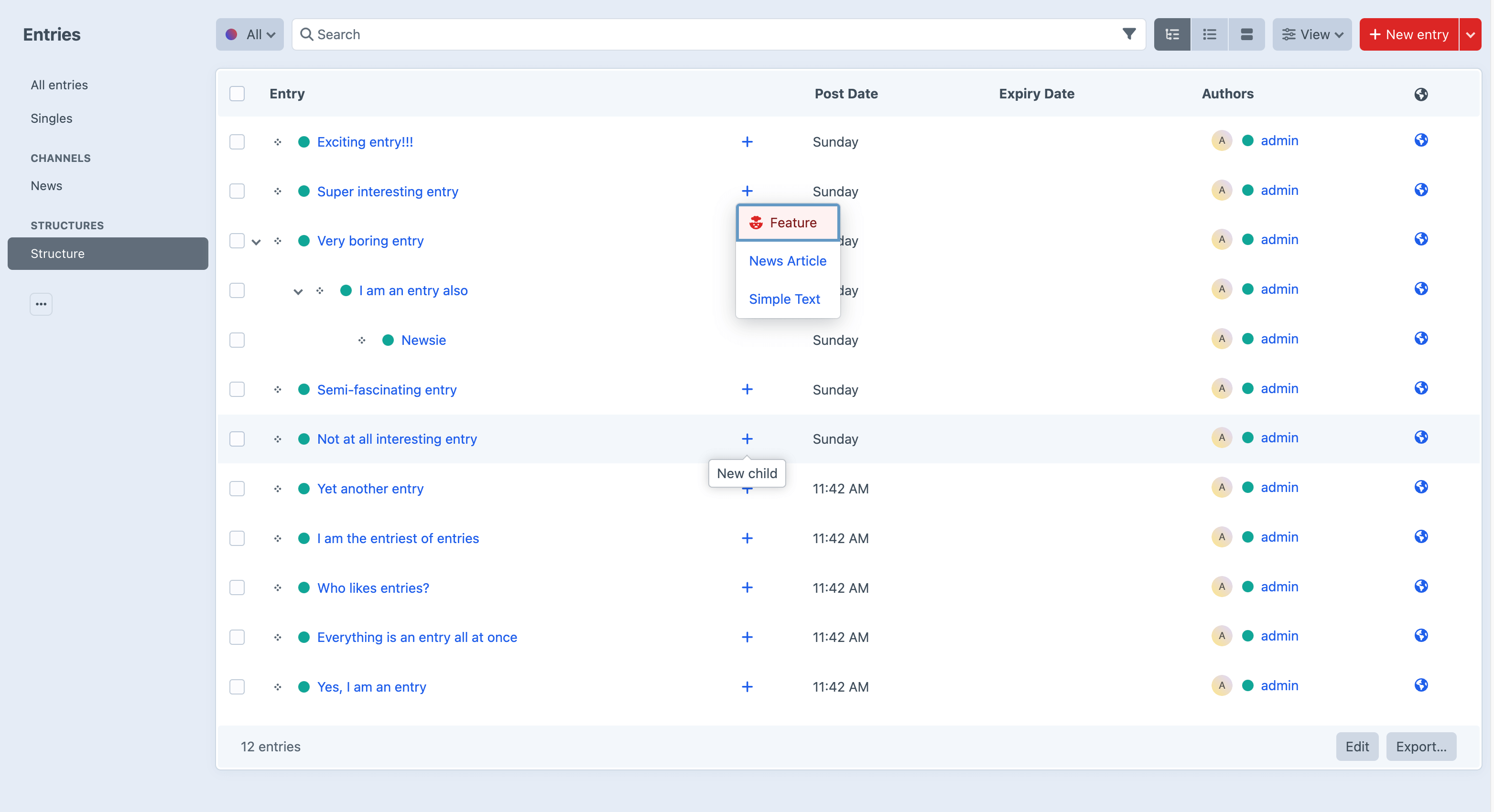Switch to table list view icon
This screenshot has height=812, width=1494.
point(1209,34)
